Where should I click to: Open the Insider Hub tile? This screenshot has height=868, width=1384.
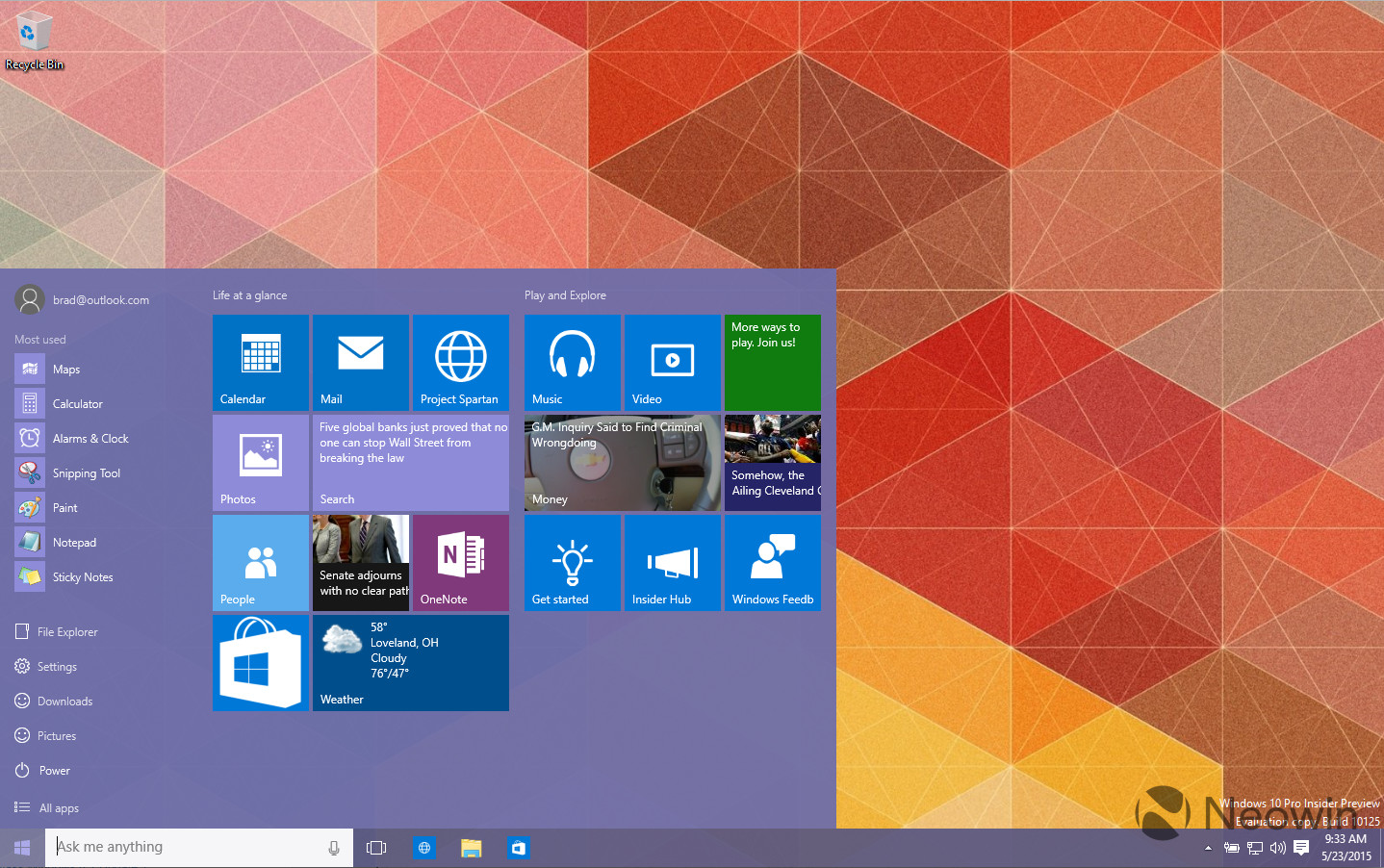[672, 563]
